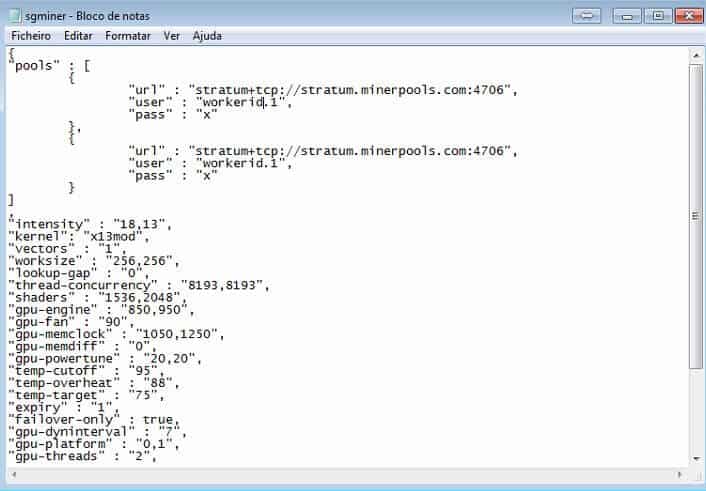The height and width of the screenshot is (491, 706).
Task: Click the second "pass" : "x" line
Action: click(173, 175)
